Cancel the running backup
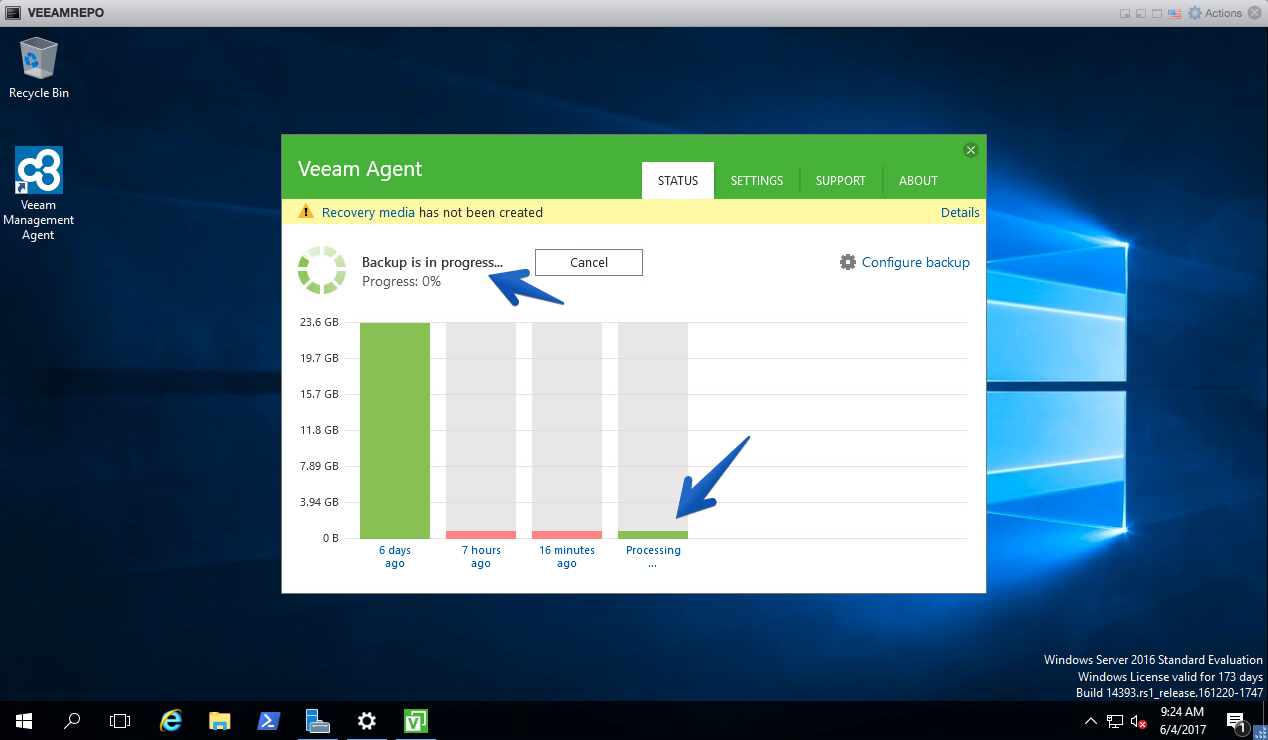The width and height of the screenshot is (1268, 740). click(589, 262)
